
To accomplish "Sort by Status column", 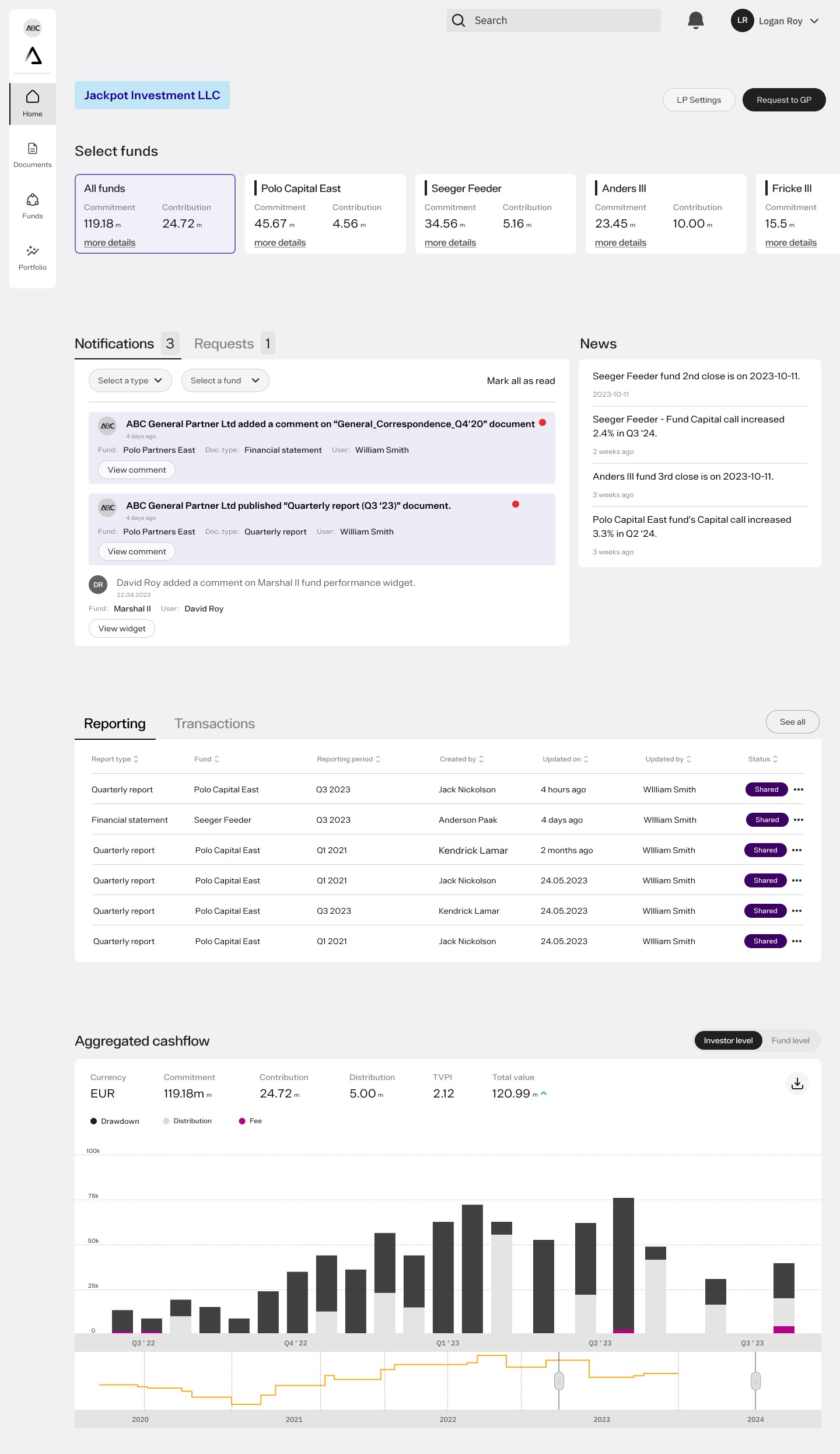I will 763,759.
